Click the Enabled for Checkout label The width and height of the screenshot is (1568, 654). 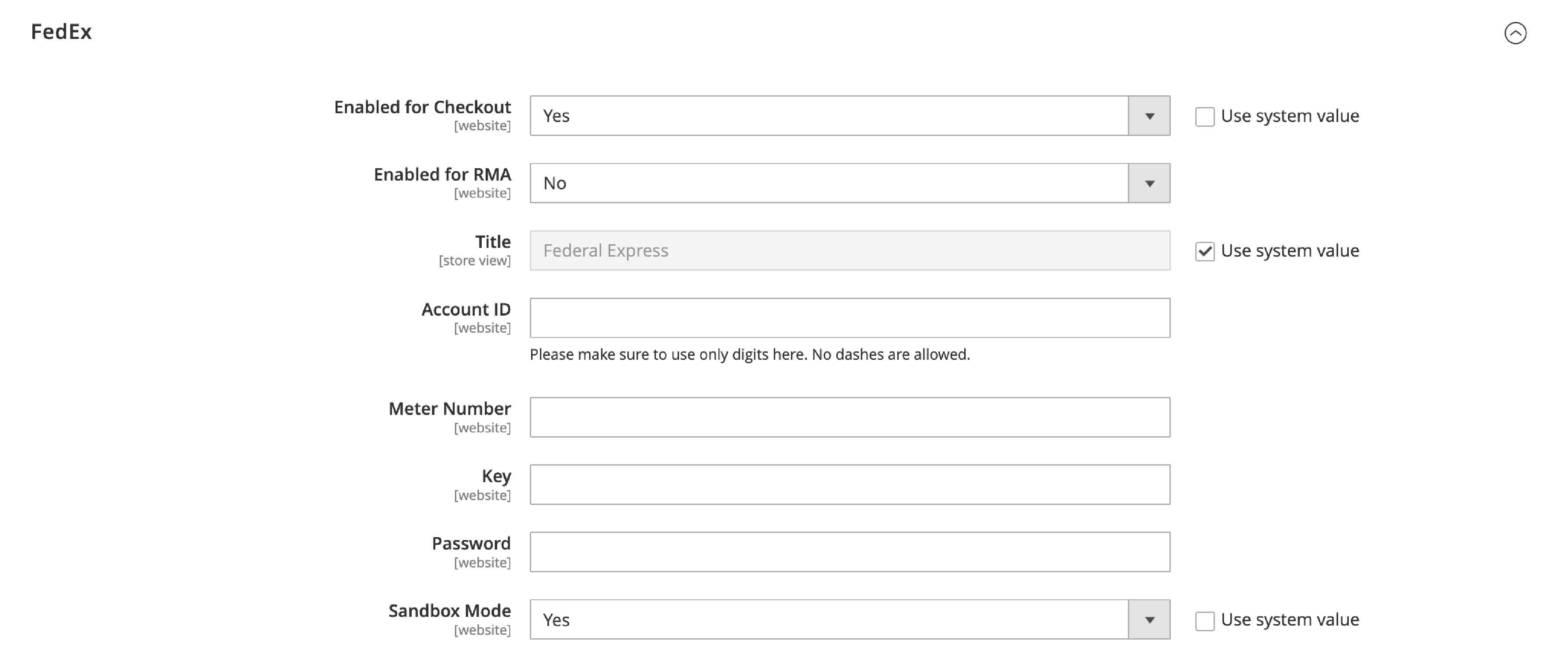click(x=423, y=107)
